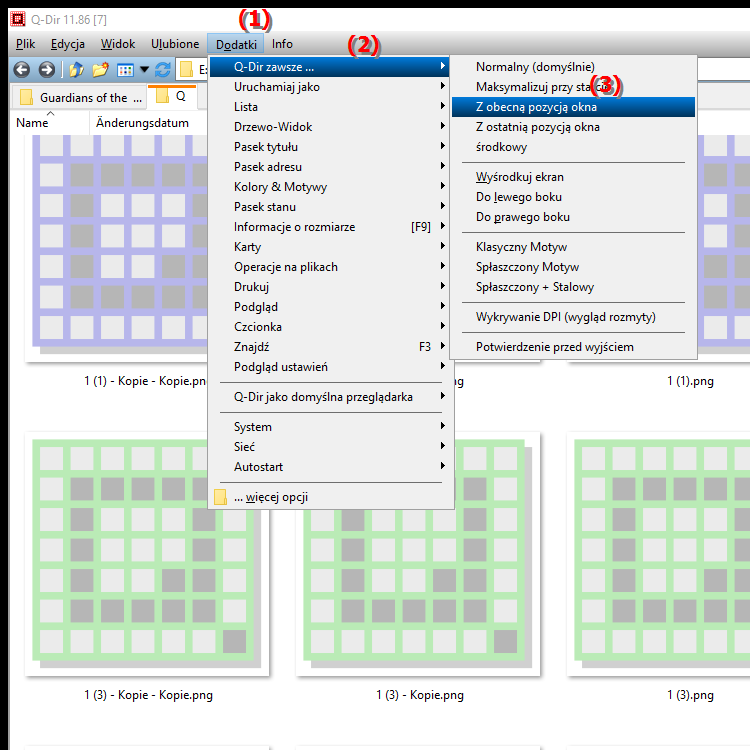
Task: Choose Do lewego boku
Action: (x=573, y=197)
